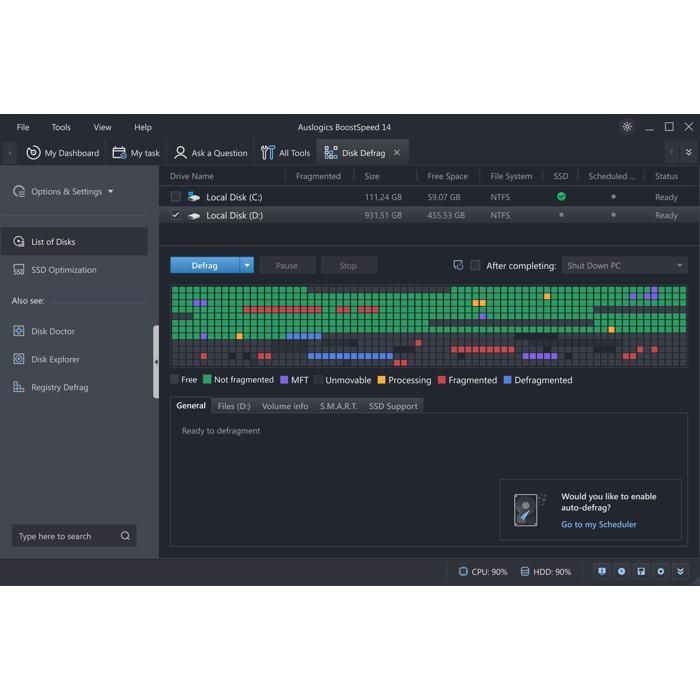This screenshot has width=700, height=700.
Task: Click the HDD: 90% status indicator
Action: 546,572
